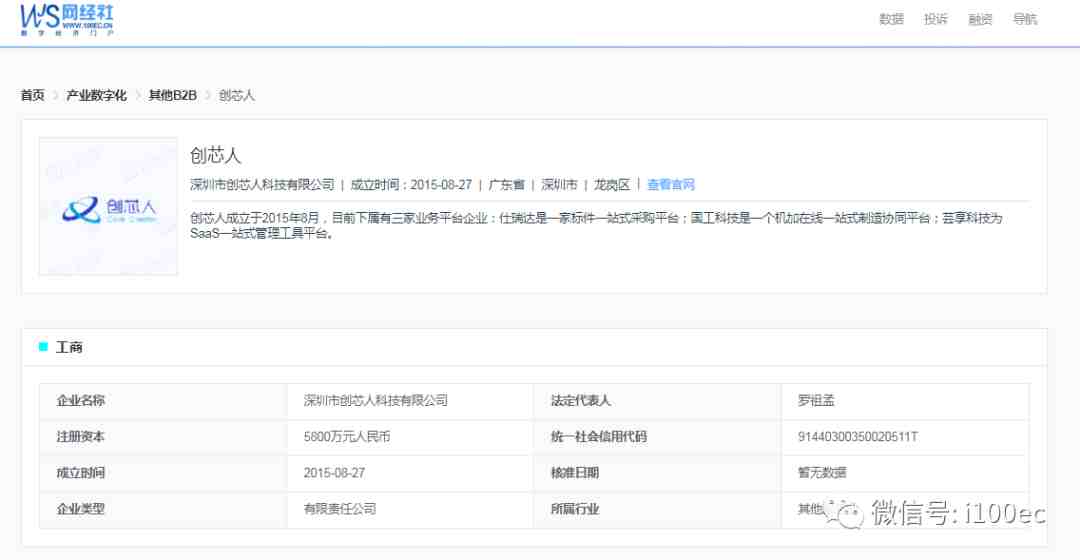Open the 网经社 site logo
The image size is (1080, 560).
[x=67, y=19]
